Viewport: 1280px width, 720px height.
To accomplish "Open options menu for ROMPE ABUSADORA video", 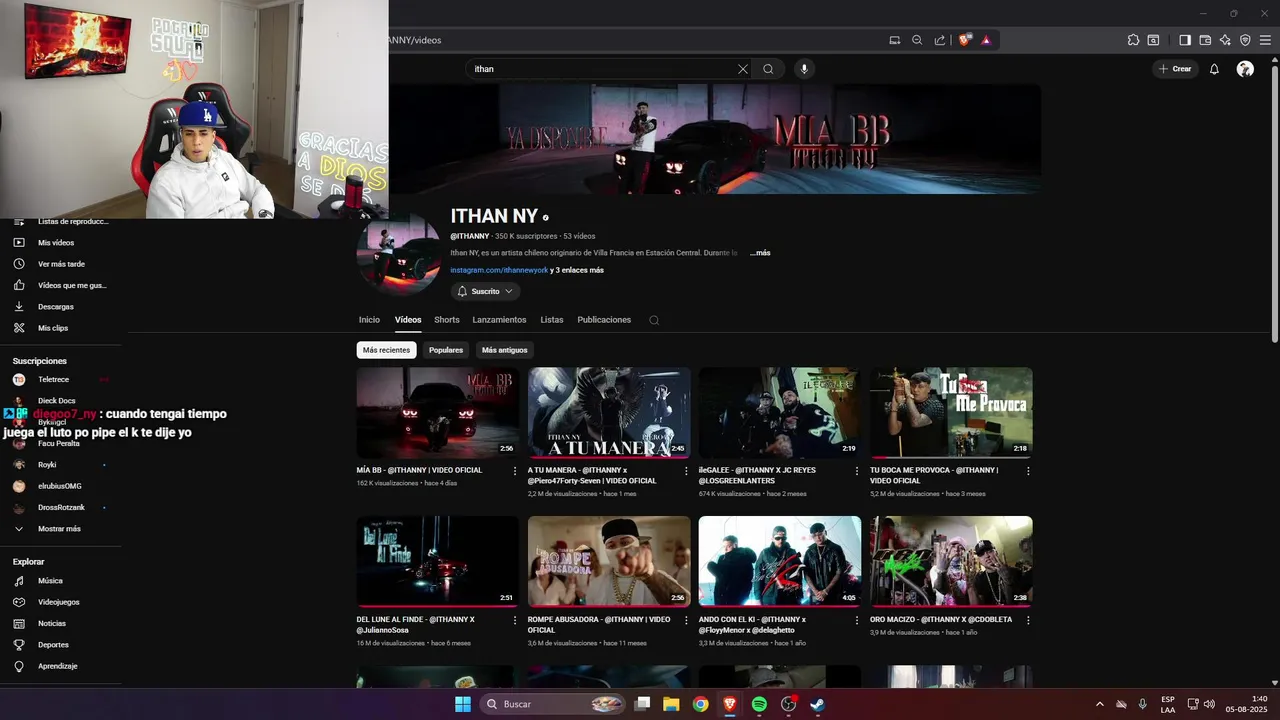I will pos(686,620).
